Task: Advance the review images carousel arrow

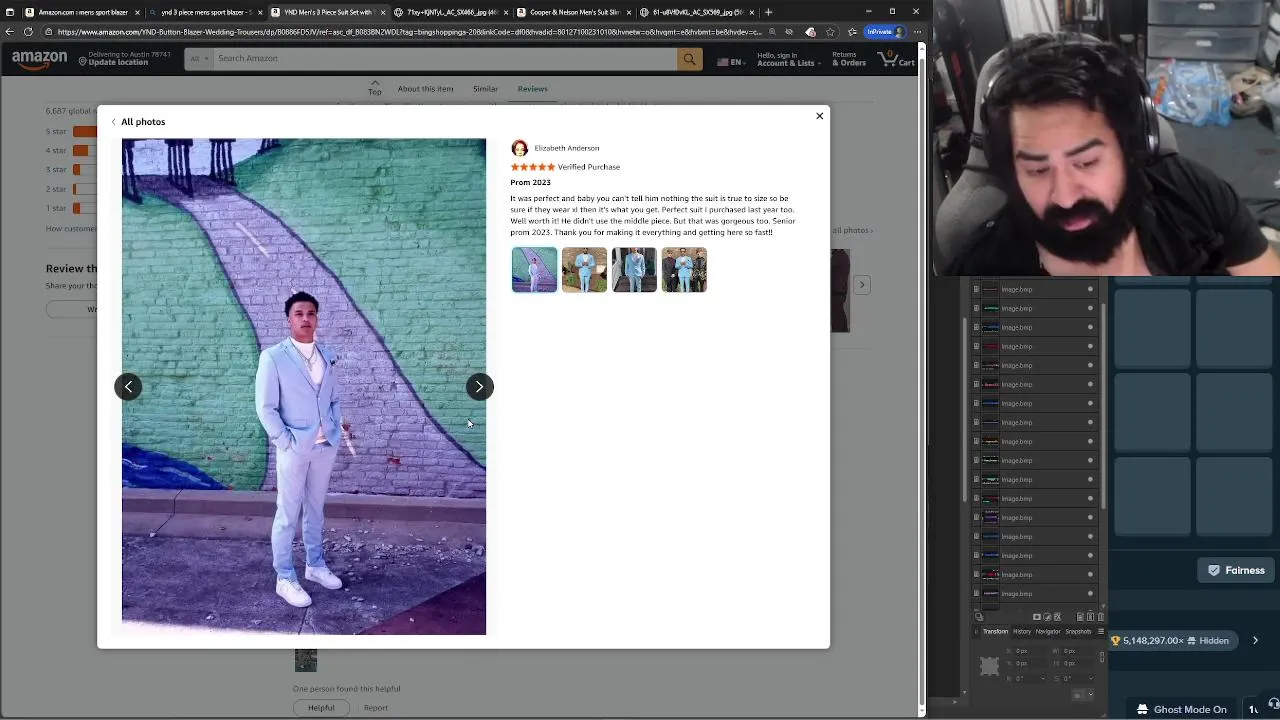Action: coord(862,285)
